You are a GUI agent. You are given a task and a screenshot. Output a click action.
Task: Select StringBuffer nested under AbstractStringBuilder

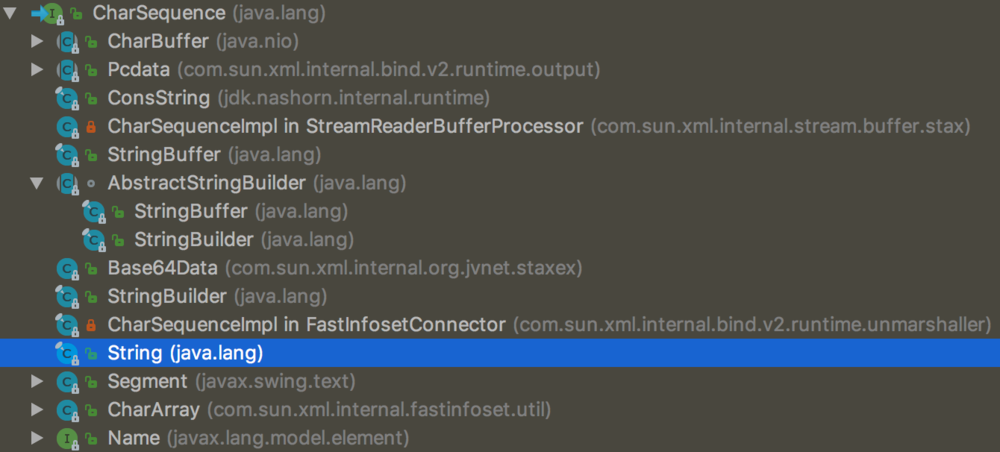pos(190,212)
